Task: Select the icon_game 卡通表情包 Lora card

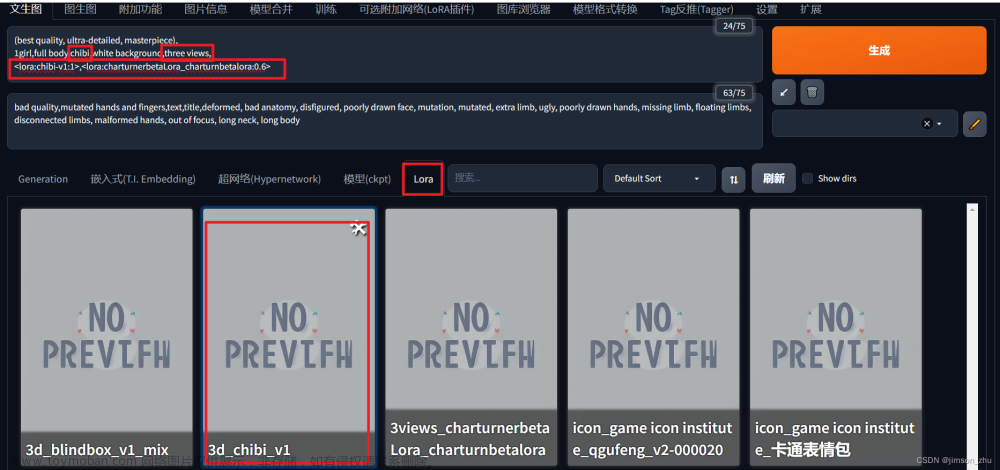Action: coord(835,335)
